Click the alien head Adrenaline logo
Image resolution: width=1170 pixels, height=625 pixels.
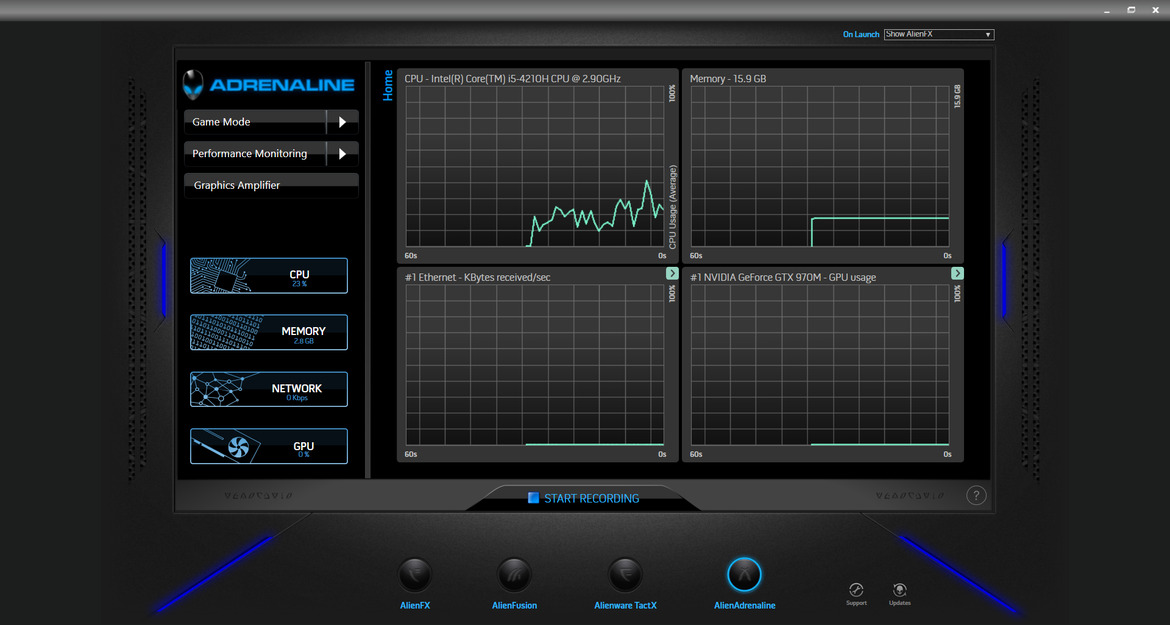(193, 85)
